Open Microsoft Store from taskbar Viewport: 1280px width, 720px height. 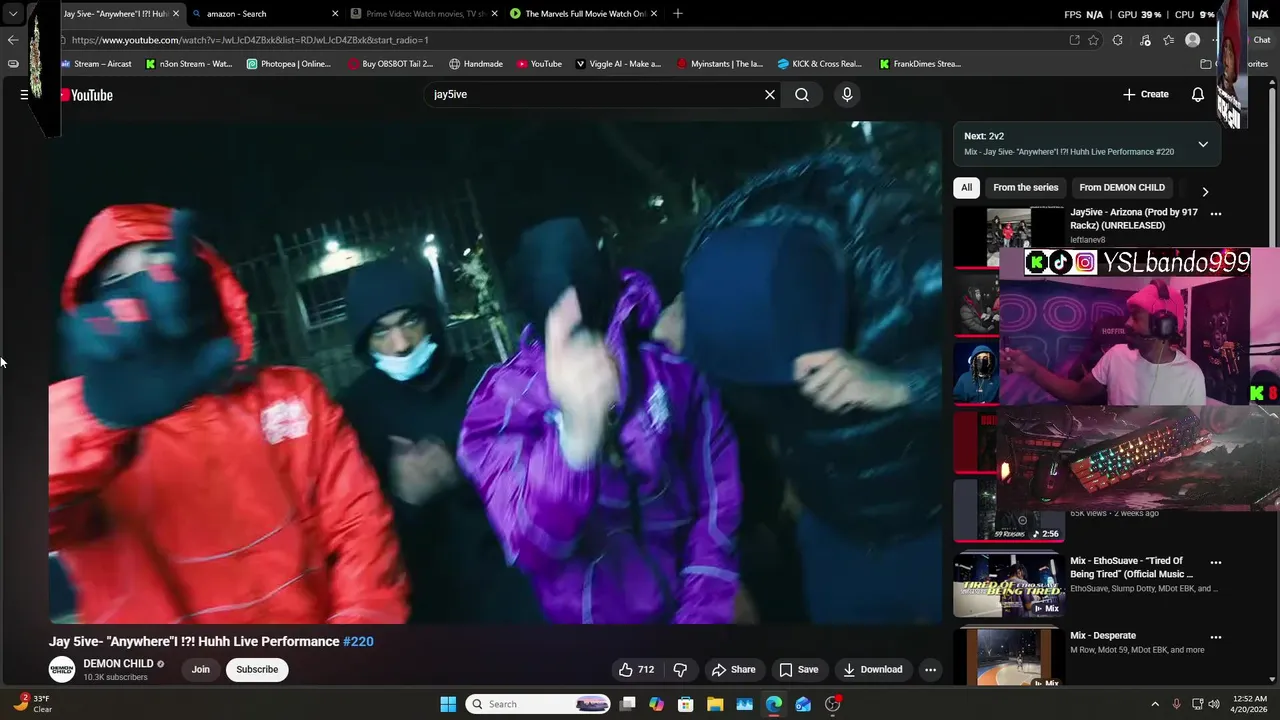(686, 704)
